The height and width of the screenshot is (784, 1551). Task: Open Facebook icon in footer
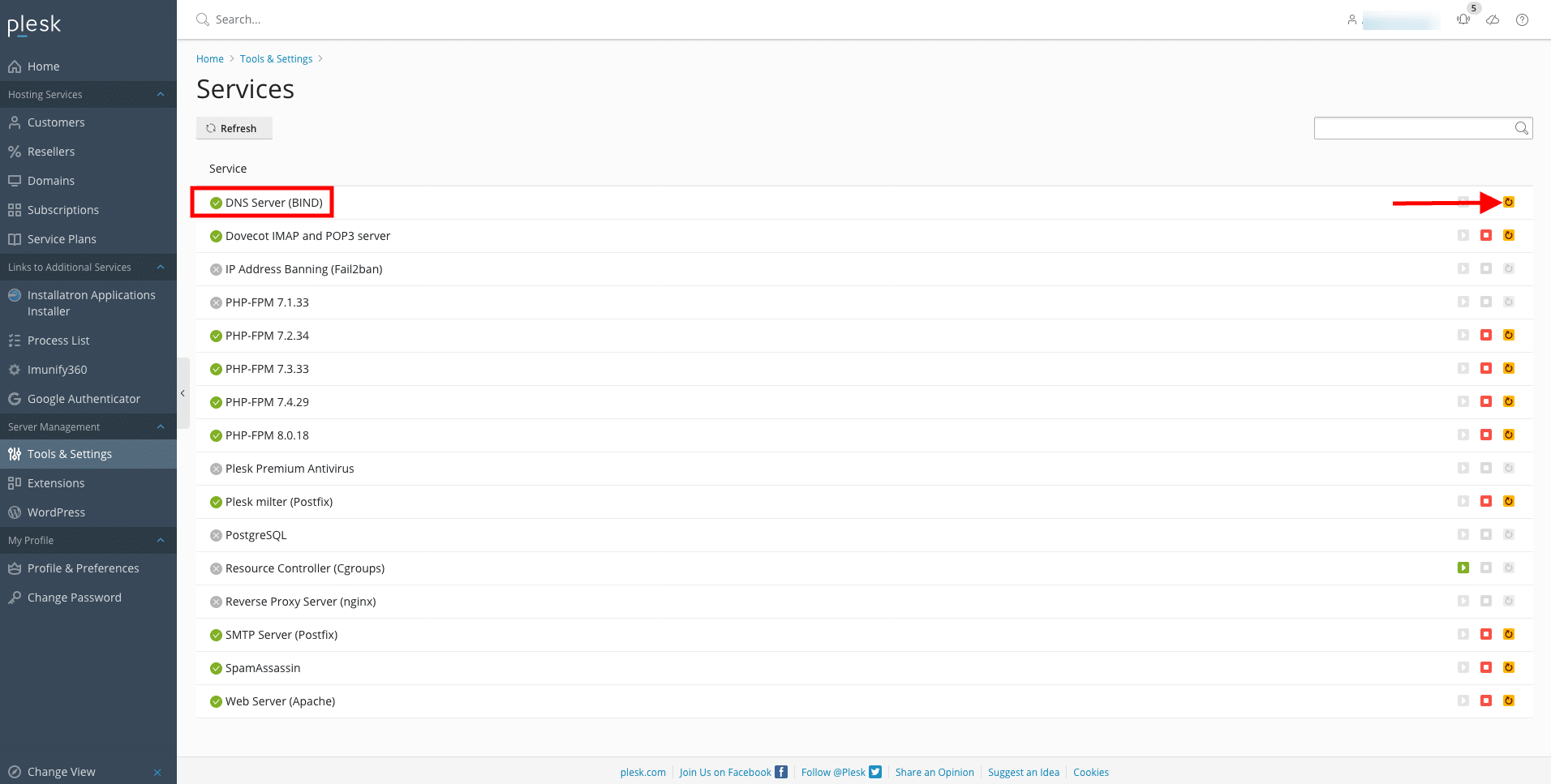point(780,772)
